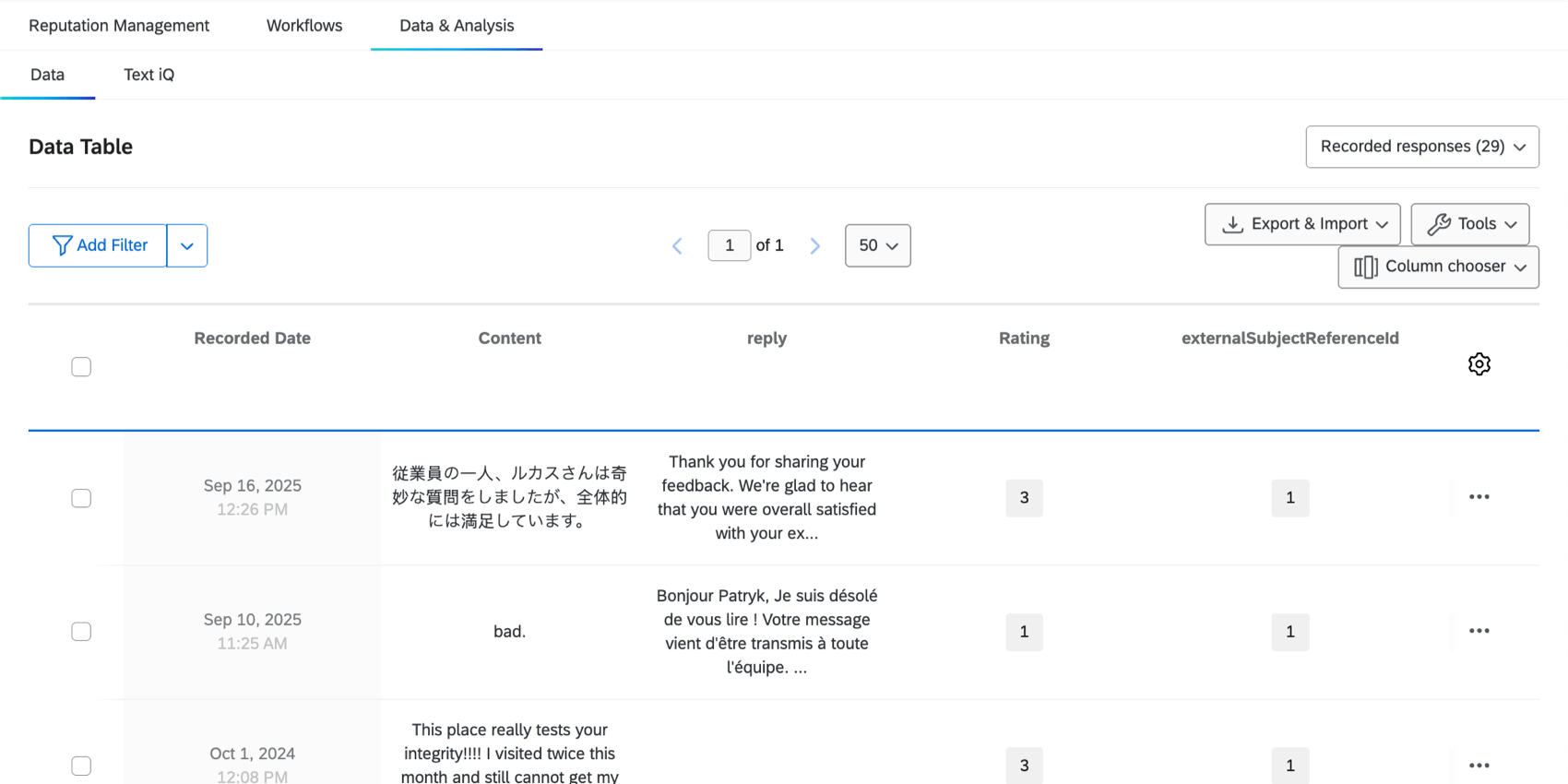Expand the Add Filter options arrow
The image size is (1568, 784).
[187, 245]
